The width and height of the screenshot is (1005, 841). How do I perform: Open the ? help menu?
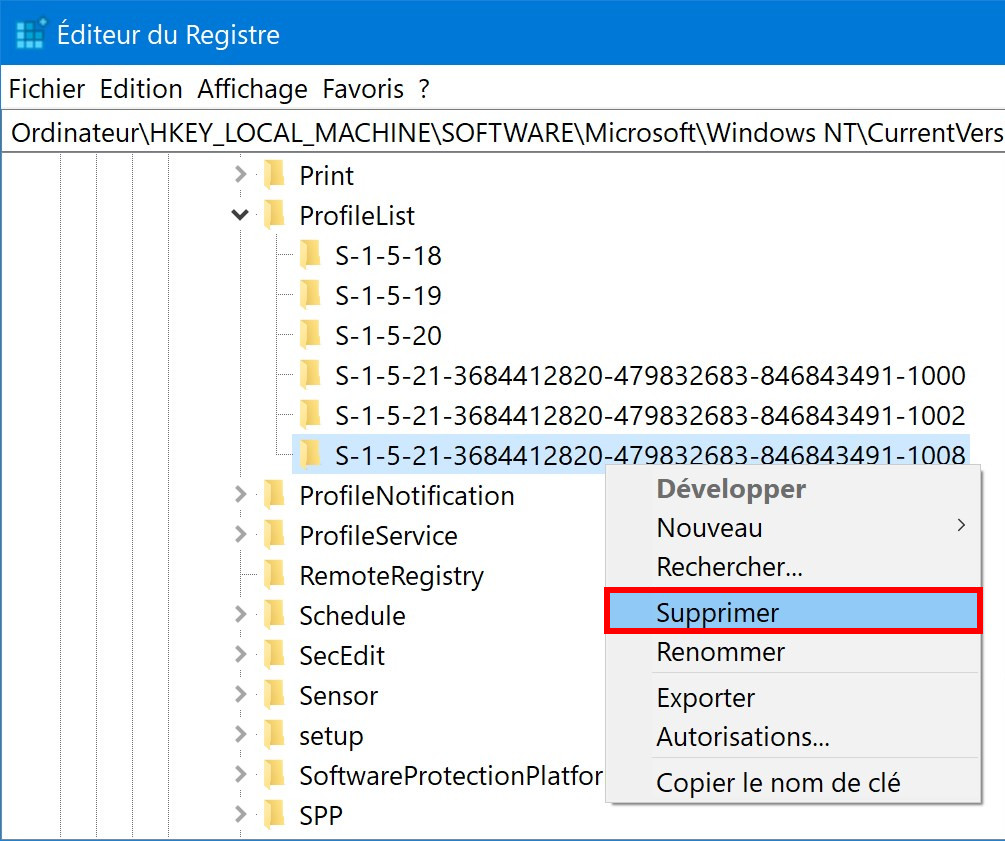(424, 89)
